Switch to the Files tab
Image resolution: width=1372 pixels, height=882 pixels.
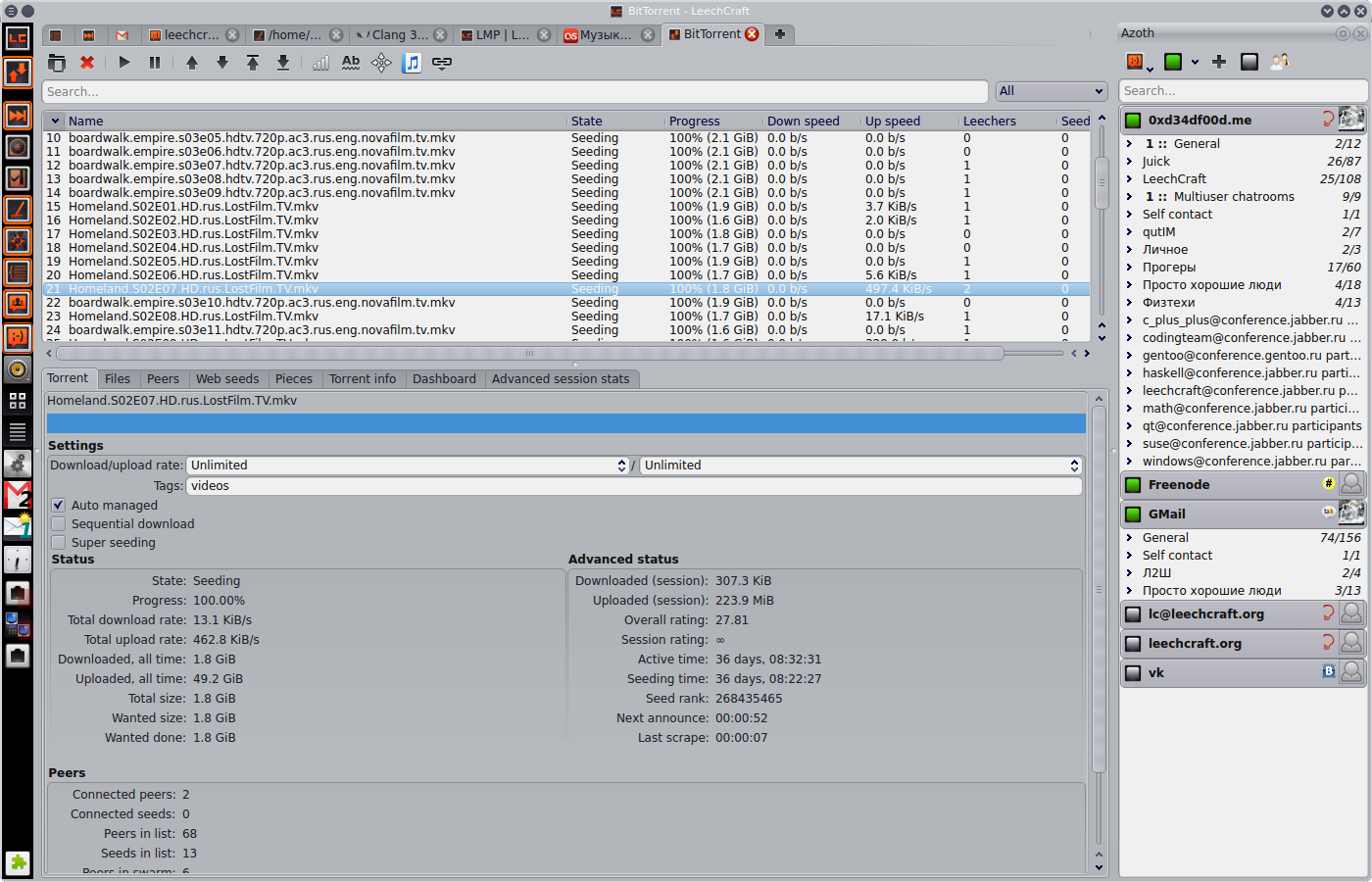point(118,378)
